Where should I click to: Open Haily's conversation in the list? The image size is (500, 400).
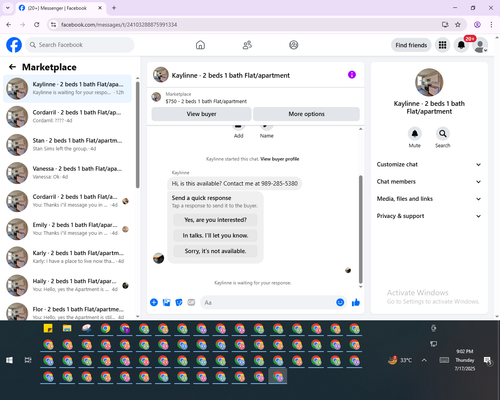[67, 285]
